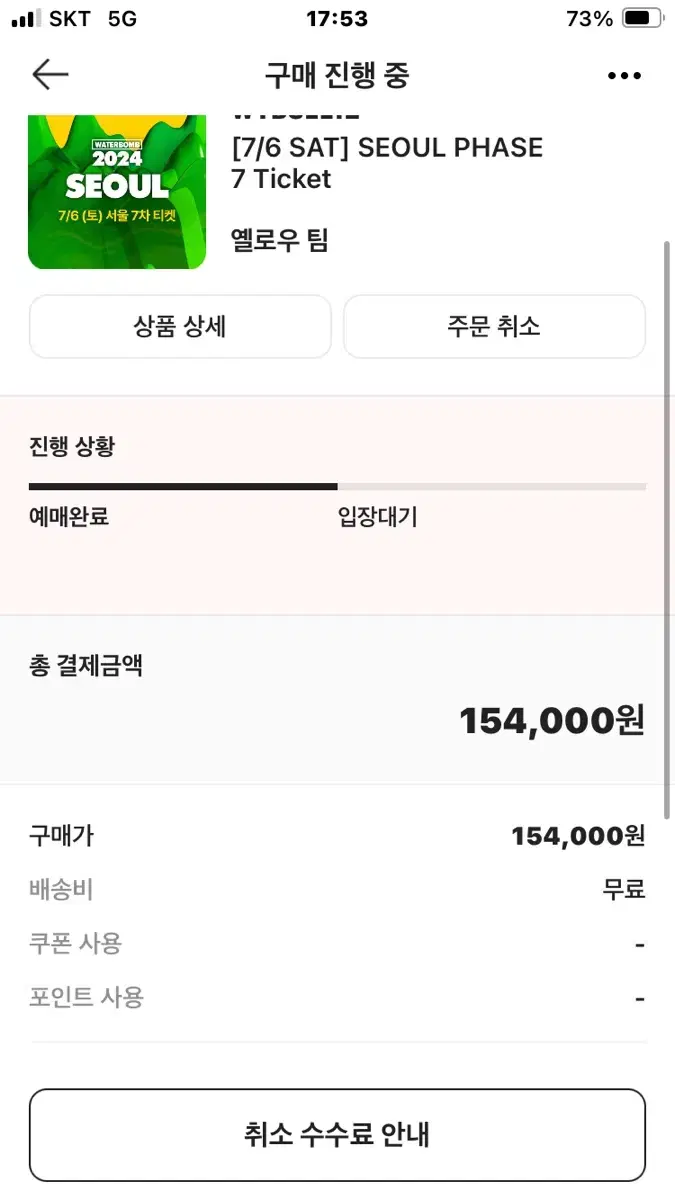Open 취소 수수료 안내 cancellation fee guide

pos(337,1135)
